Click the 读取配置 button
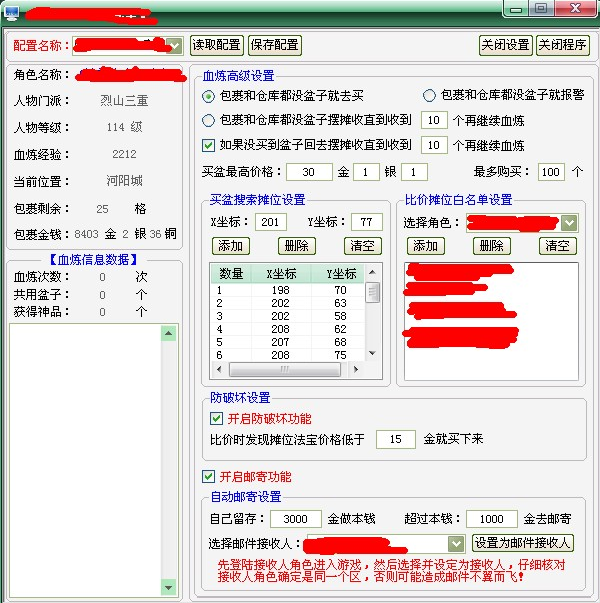Viewport: 600px width, 603px height. coord(216,45)
